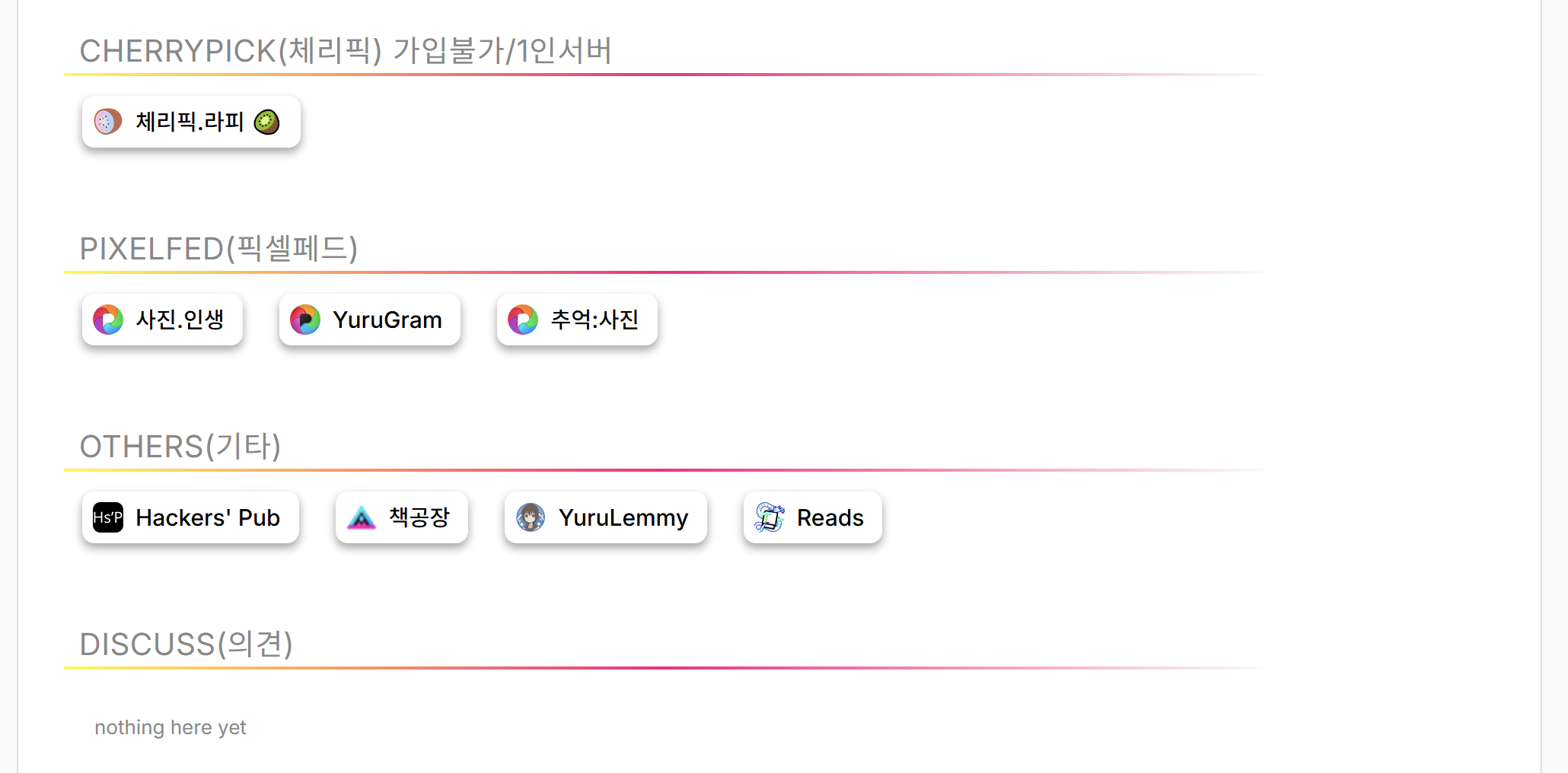Visit the YuruGram text link

[387, 320]
